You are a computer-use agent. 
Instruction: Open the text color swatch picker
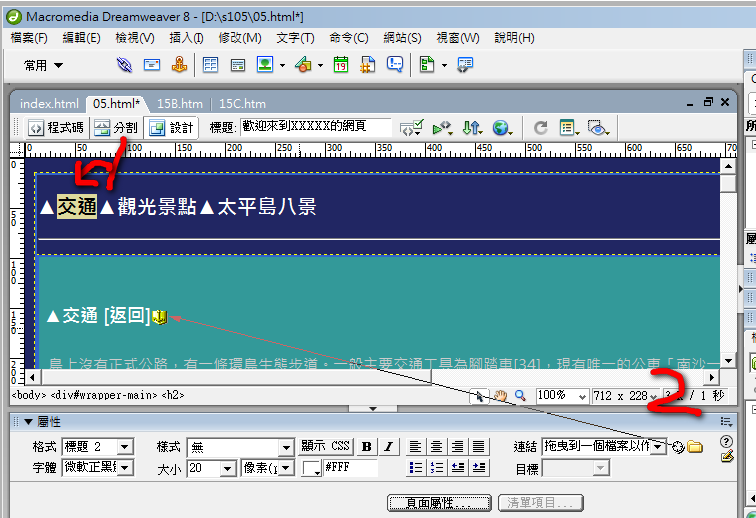click(311, 468)
